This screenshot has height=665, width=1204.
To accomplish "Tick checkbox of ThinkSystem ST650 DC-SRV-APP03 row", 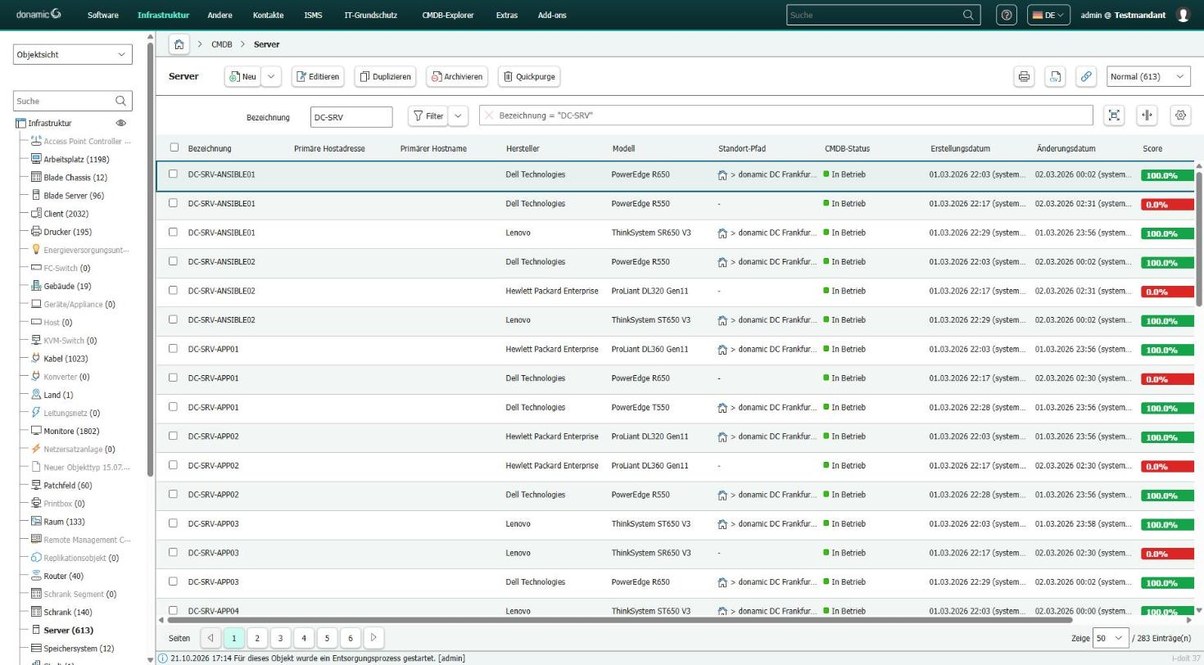I will click(x=173, y=523).
